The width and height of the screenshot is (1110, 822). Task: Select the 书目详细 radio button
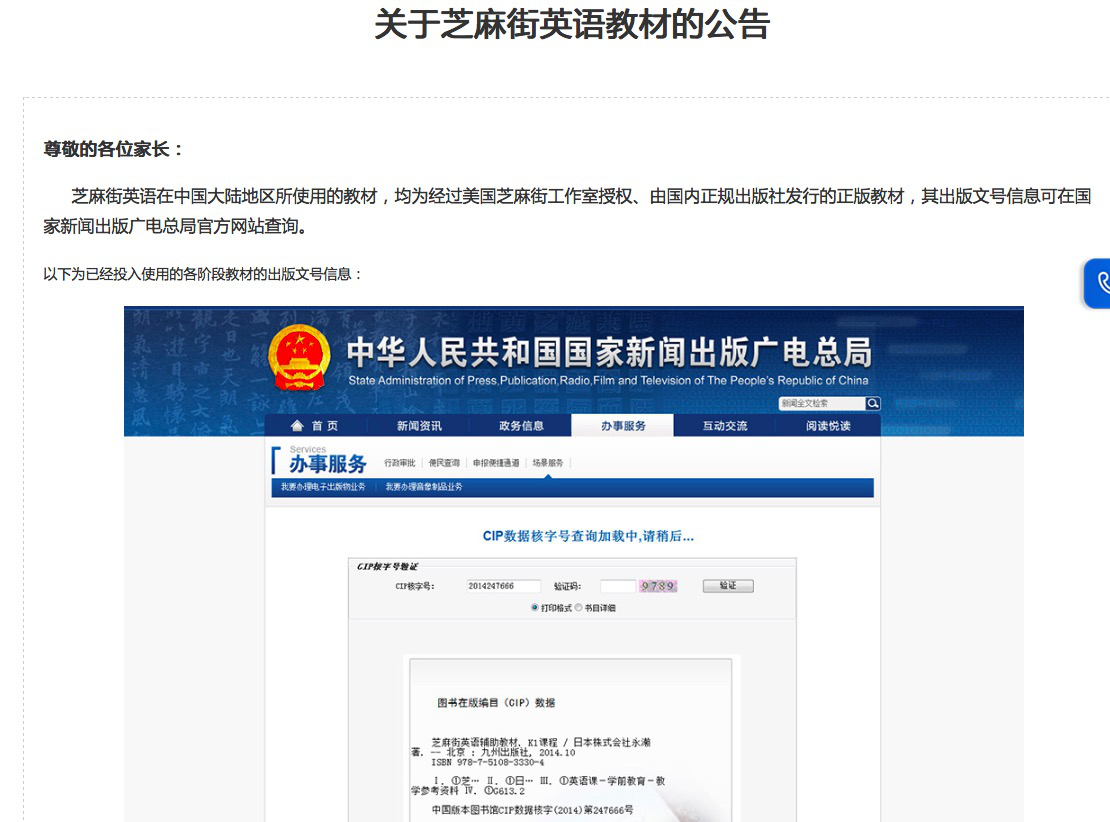pyautogui.click(x=578, y=607)
